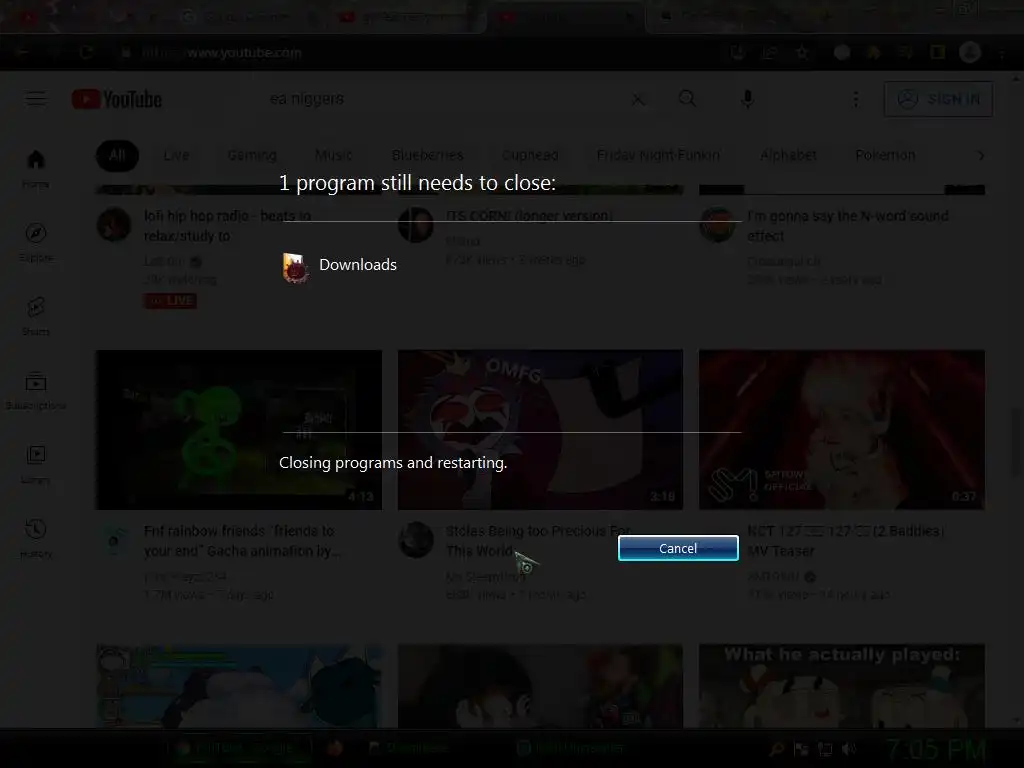Open Explore in the YouTube sidebar
The image size is (1024, 768).
click(x=36, y=242)
